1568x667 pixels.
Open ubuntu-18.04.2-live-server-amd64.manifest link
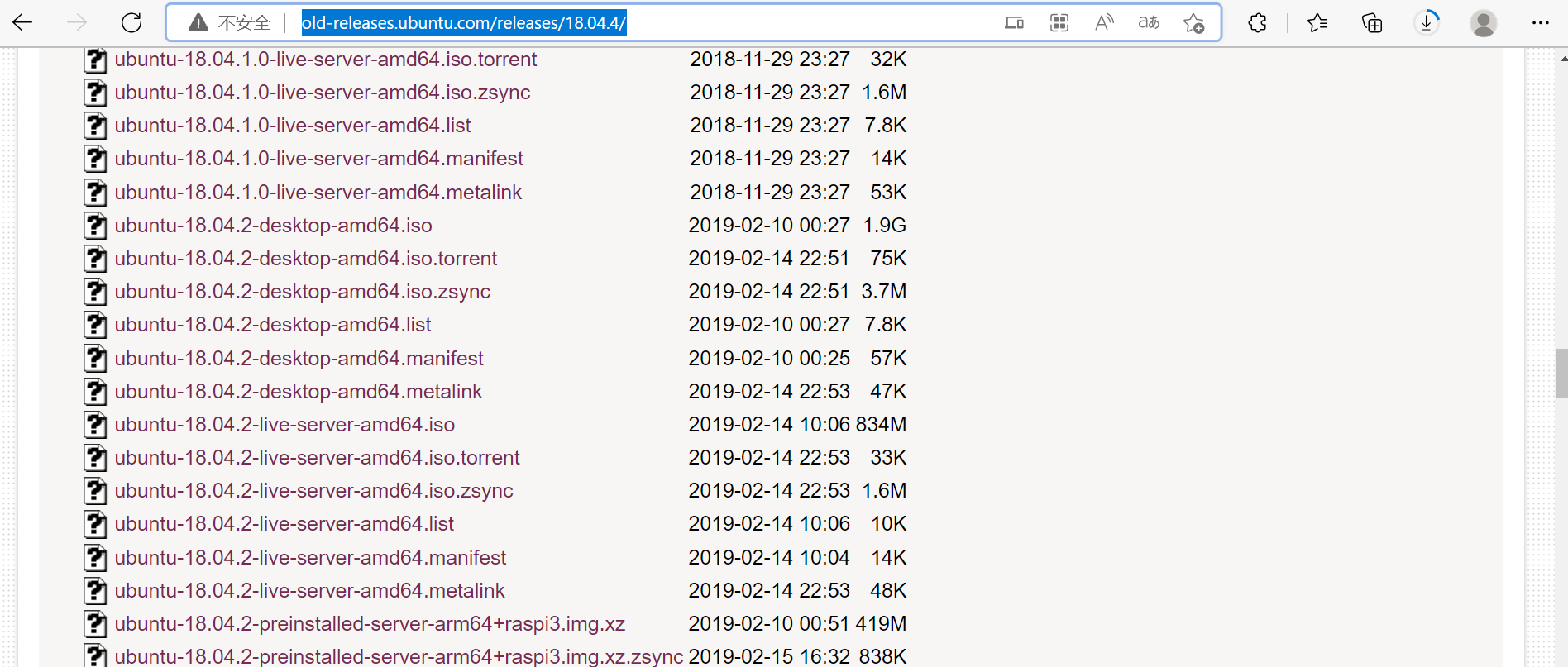pos(311,558)
